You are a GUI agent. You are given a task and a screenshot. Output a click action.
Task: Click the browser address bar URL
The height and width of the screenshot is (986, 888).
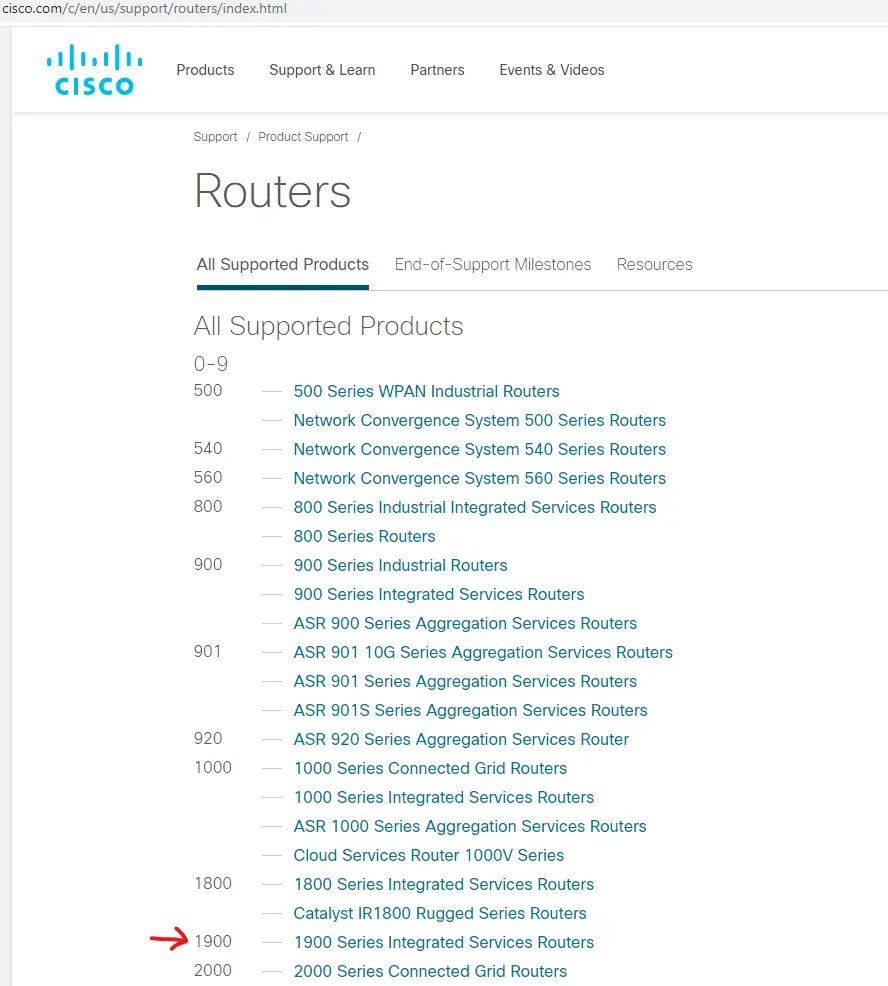pos(144,9)
